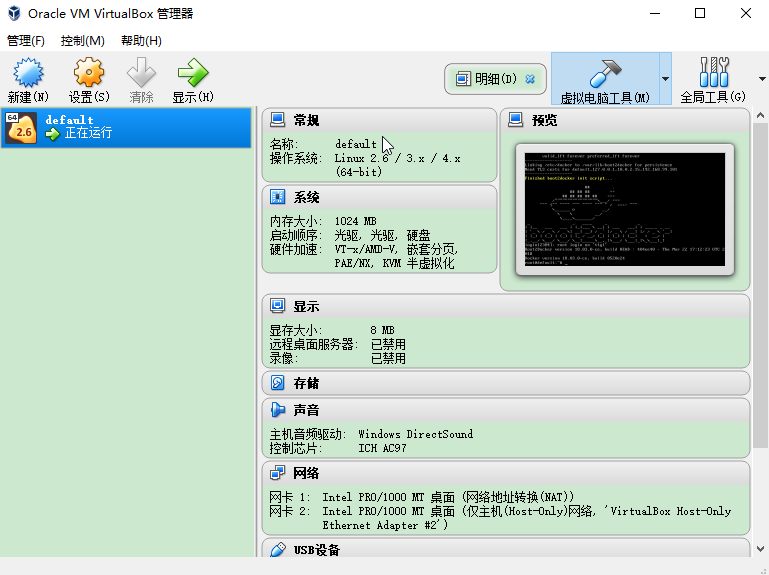Open the 显示 (Display) header link
This screenshot has width=769, height=575.
point(307,307)
